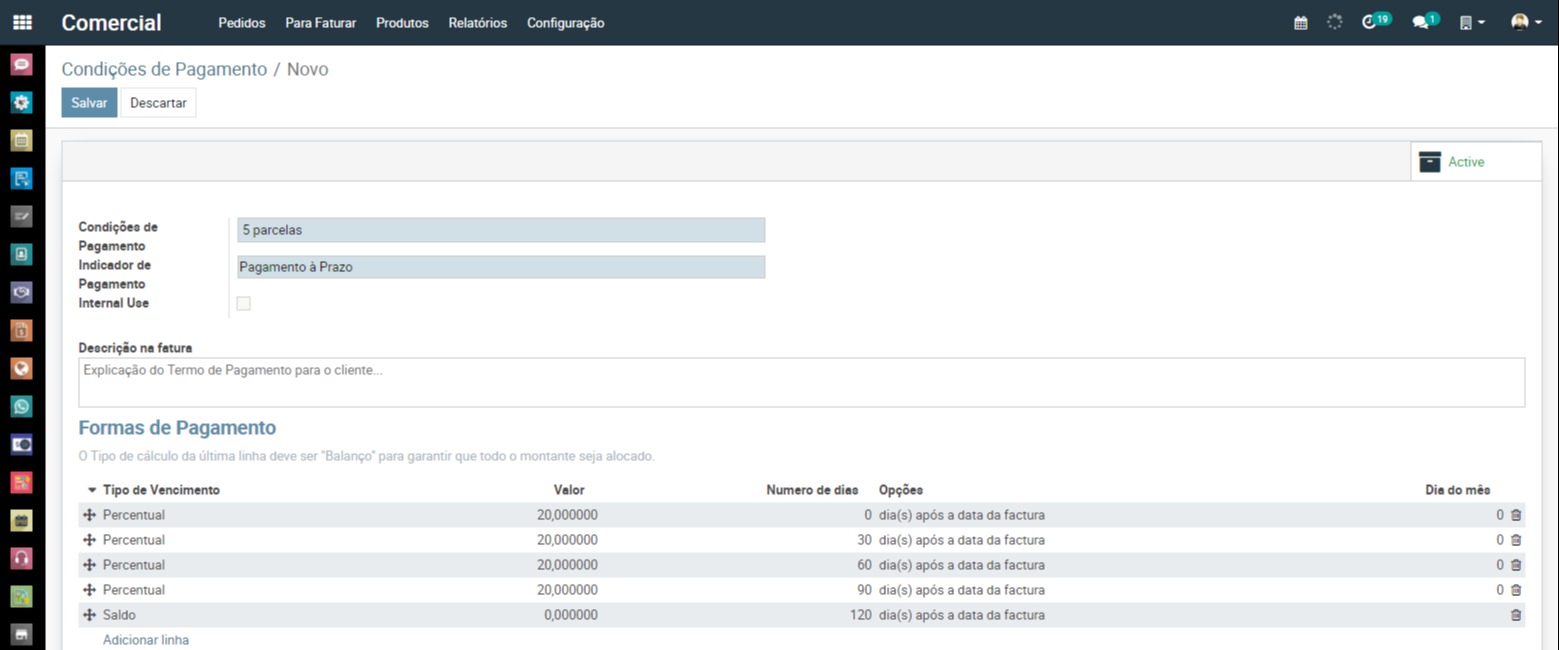Screen dimensions: 1559x650
Task: Delete the 60 days payment line
Action: 1515,565
